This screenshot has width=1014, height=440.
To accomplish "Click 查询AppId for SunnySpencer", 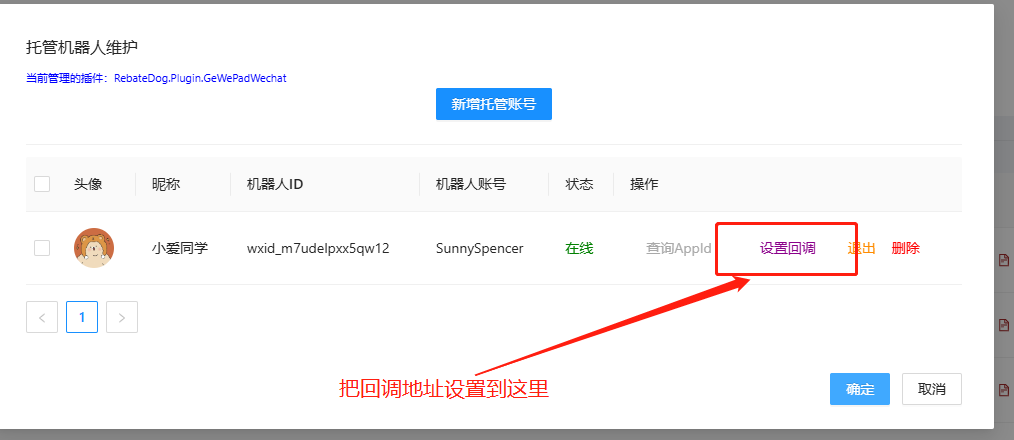I will (x=678, y=248).
